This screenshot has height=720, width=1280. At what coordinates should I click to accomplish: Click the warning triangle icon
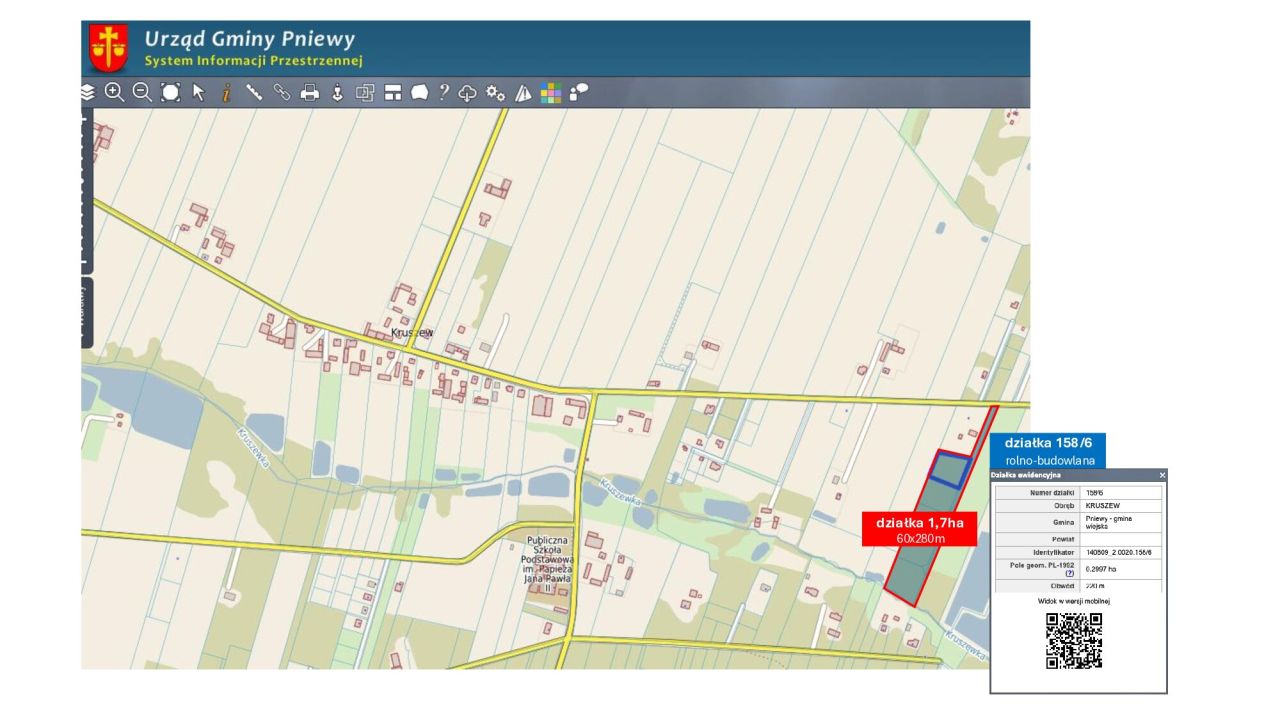(x=523, y=93)
